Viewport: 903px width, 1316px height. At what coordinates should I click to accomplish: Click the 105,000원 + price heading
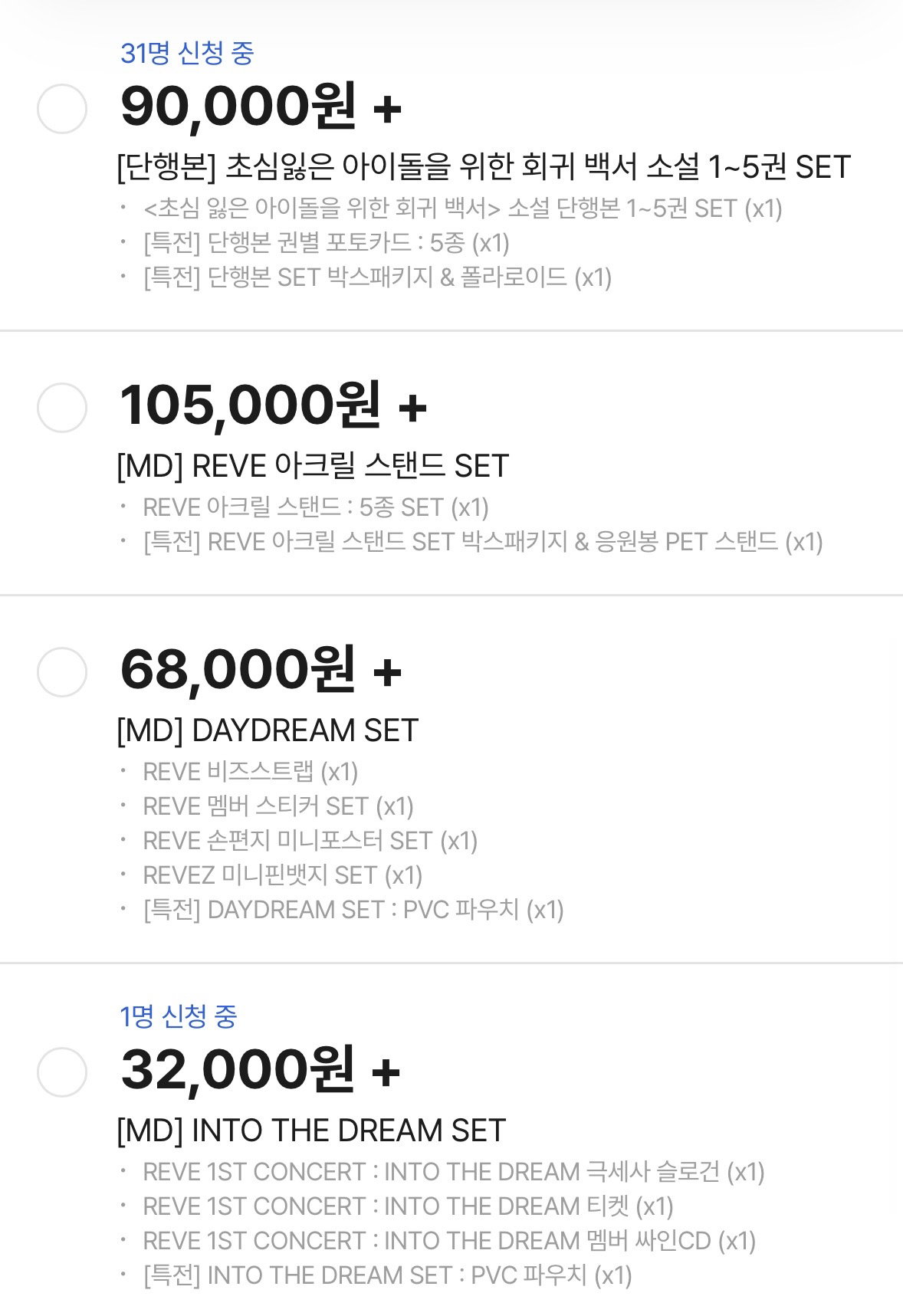click(274, 405)
